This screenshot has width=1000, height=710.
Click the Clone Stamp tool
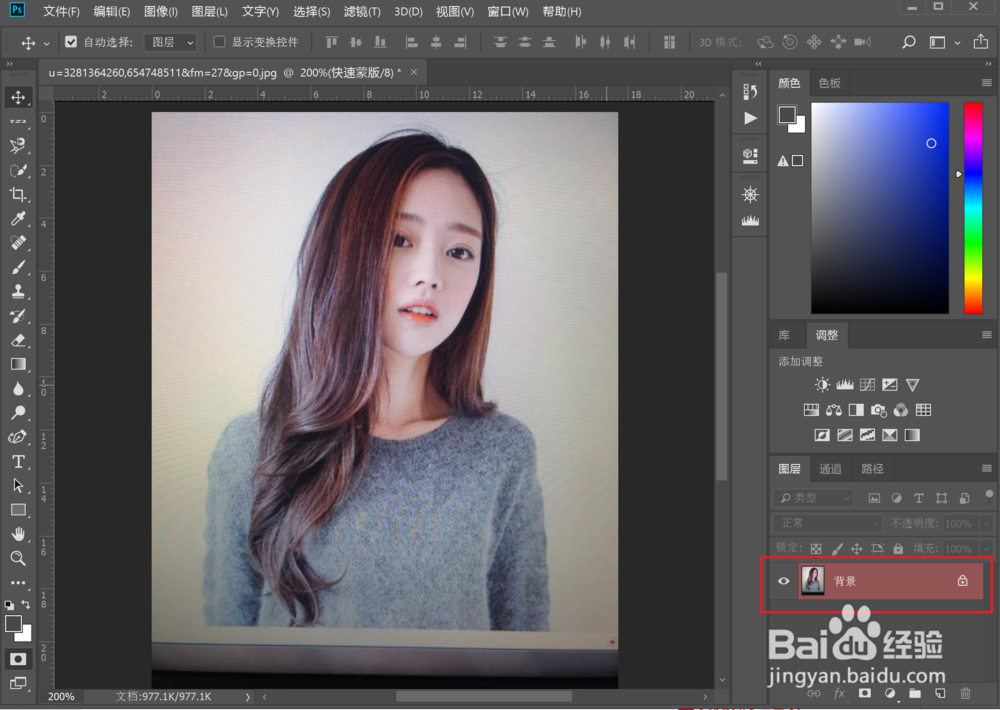[18, 292]
